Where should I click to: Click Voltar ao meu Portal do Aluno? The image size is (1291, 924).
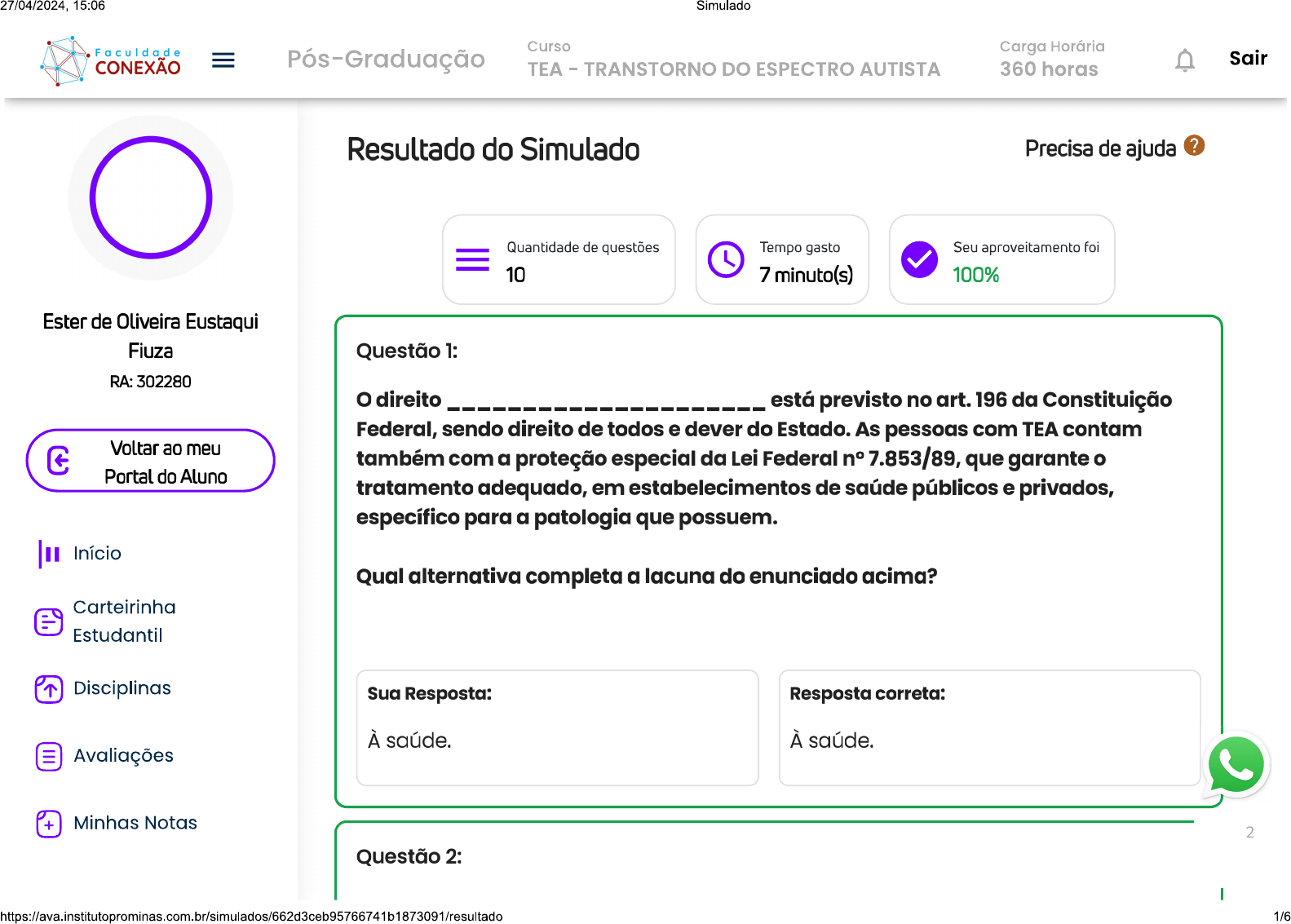pyautogui.click(x=151, y=462)
